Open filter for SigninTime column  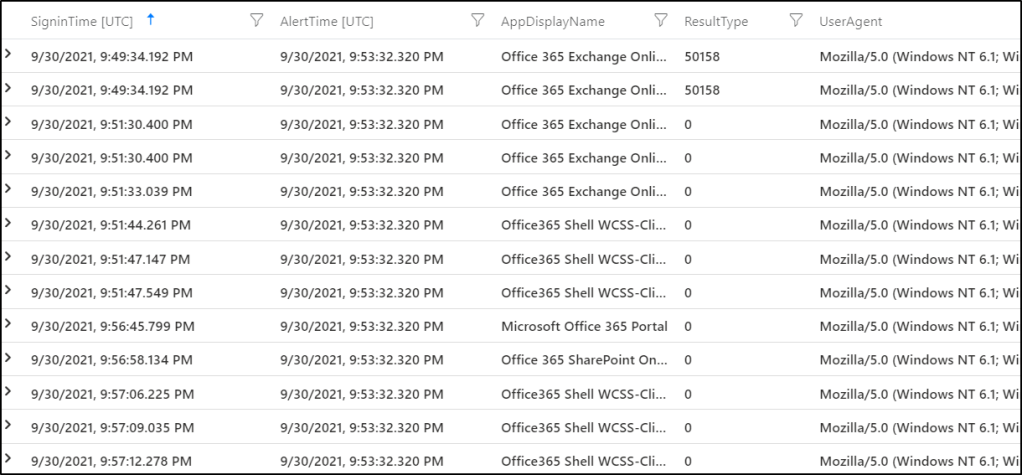(x=256, y=20)
